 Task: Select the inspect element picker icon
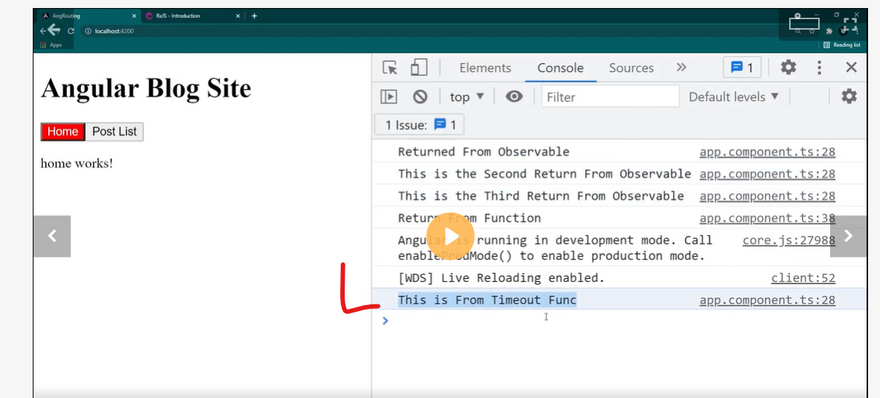[x=390, y=68]
